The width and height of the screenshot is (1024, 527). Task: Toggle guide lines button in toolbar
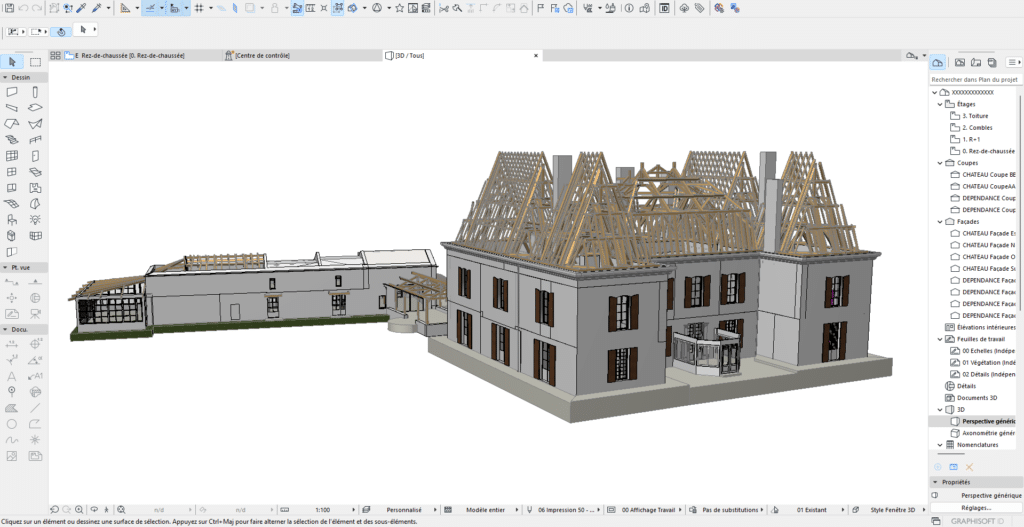[150, 8]
